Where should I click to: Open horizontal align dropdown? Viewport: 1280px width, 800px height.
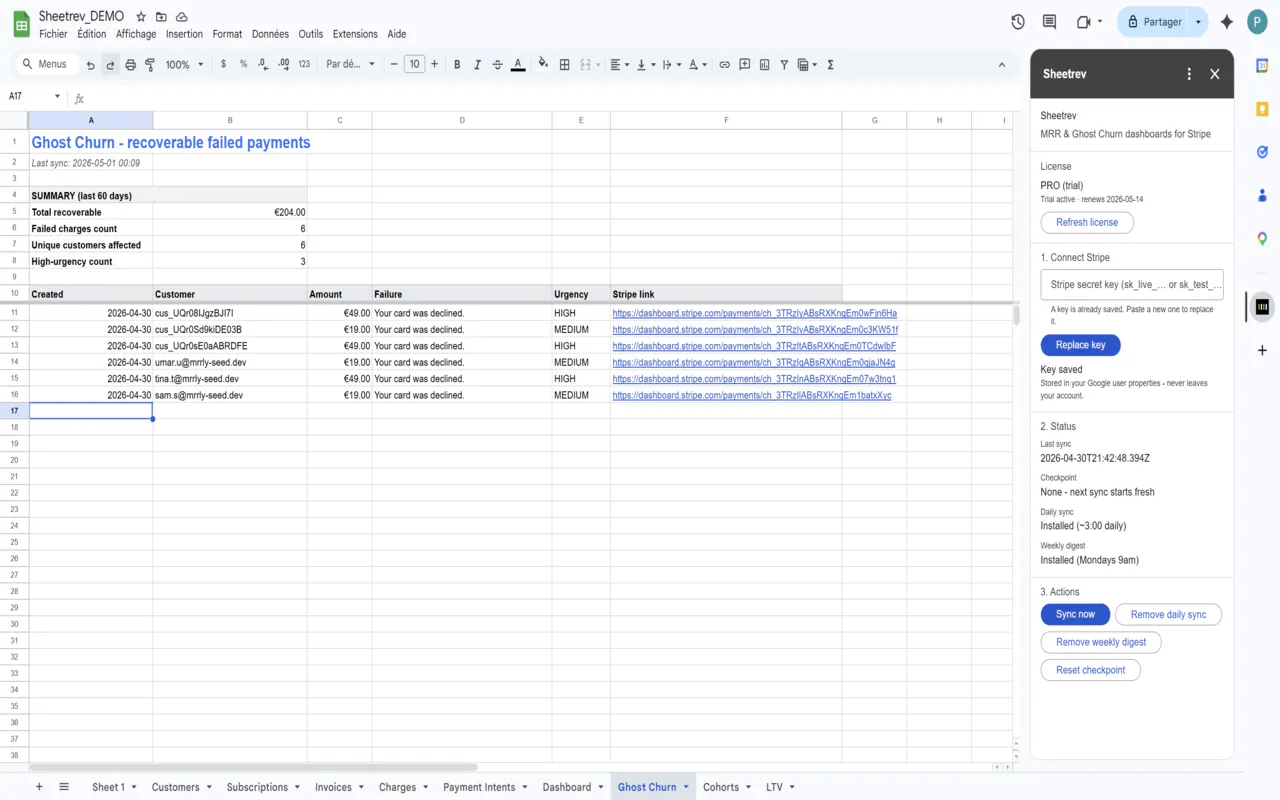pos(620,65)
